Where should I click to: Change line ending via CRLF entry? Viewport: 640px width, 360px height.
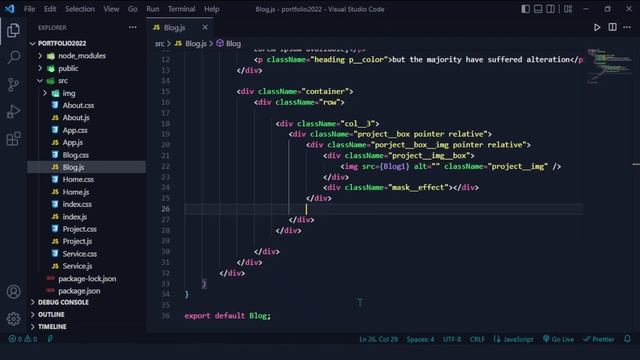coord(477,339)
